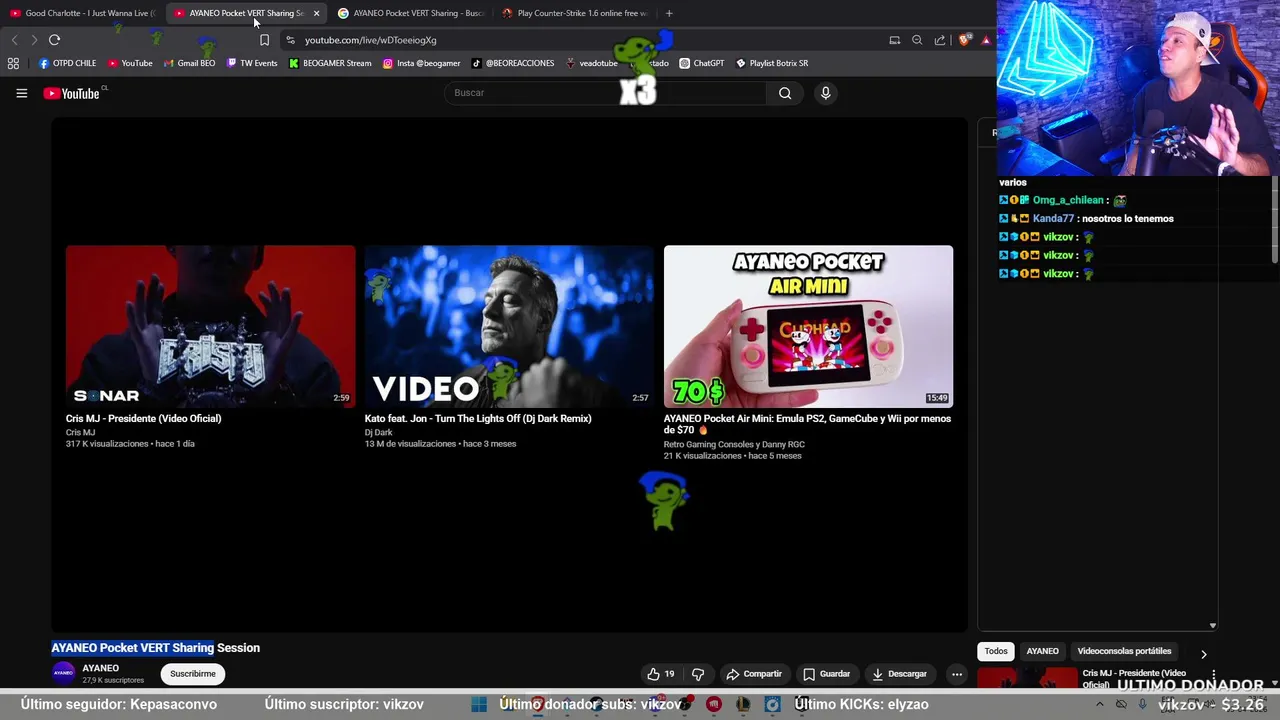Click the AYANEO channel avatar
Screen dimensions: 1280x720
coord(63,673)
